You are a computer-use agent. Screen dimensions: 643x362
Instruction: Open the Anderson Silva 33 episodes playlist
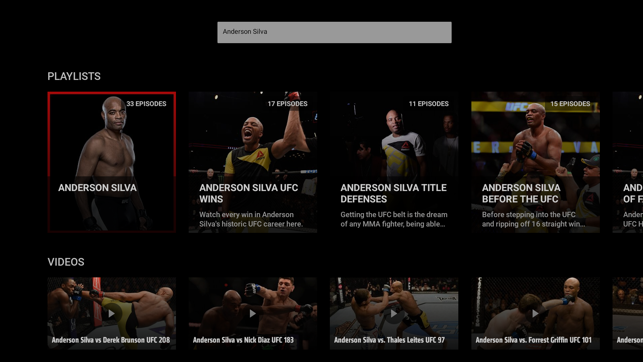click(112, 162)
